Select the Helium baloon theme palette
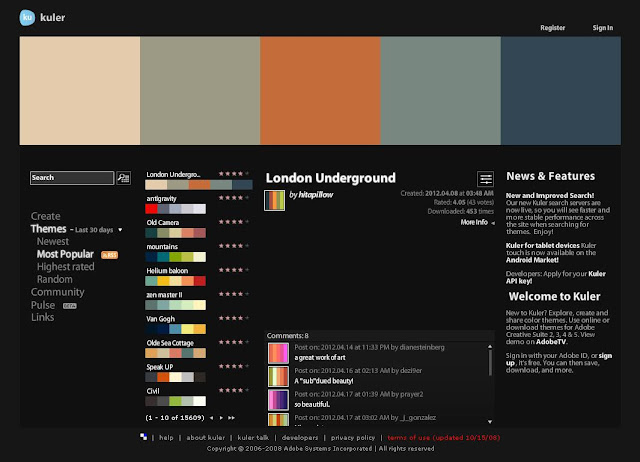The width and height of the screenshot is (640, 462). point(176,281)
